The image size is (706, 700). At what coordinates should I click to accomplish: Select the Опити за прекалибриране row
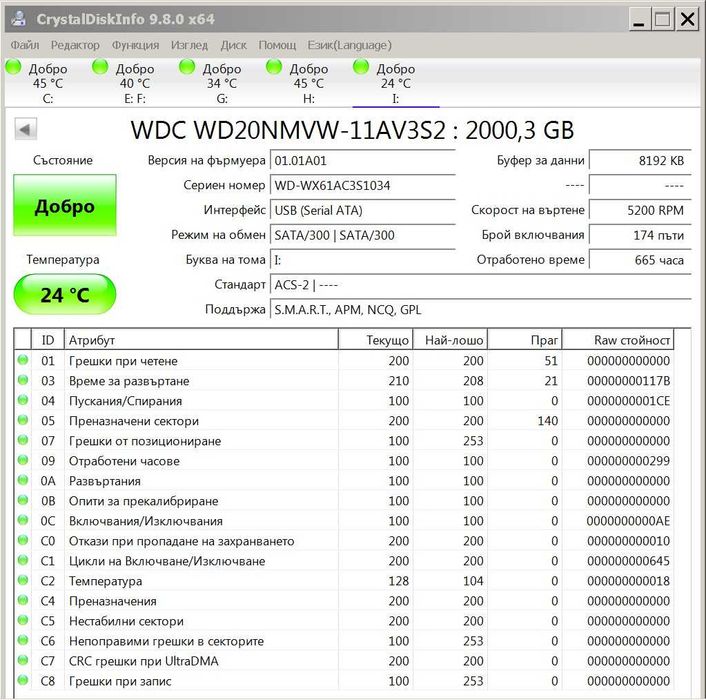click(x=344, y=501)
